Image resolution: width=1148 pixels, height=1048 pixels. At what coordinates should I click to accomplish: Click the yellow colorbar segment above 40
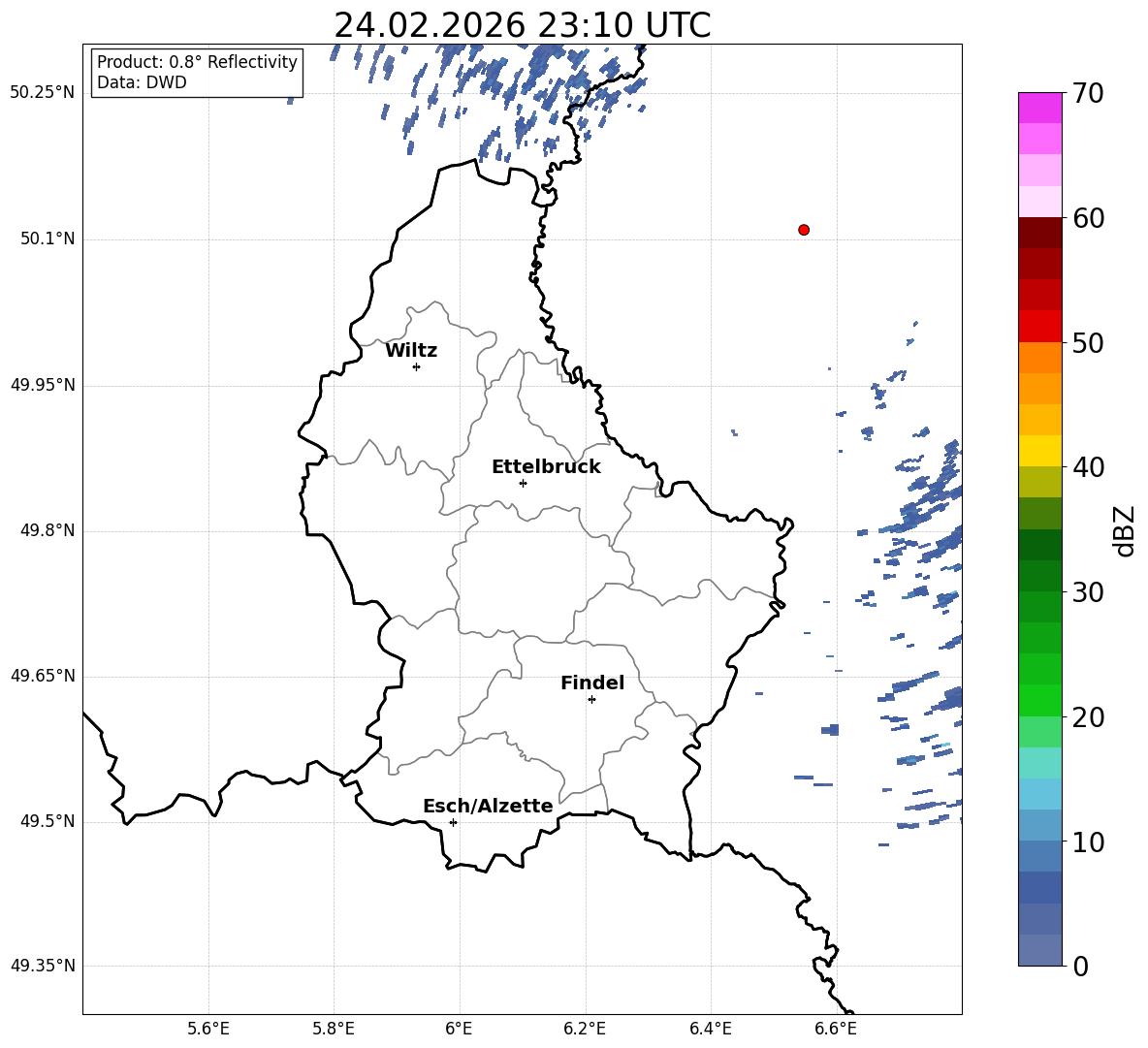1039,451
